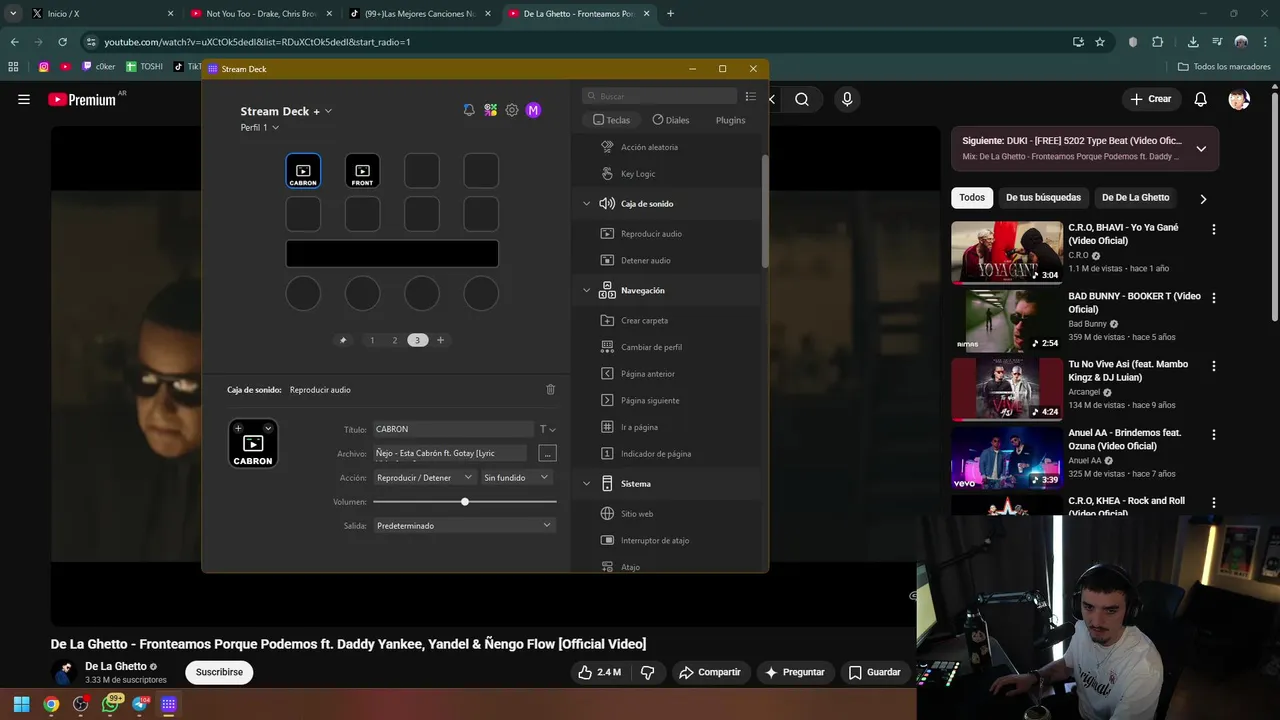
Task: Open title text formatting T dropdown
Action: point(547,429)
